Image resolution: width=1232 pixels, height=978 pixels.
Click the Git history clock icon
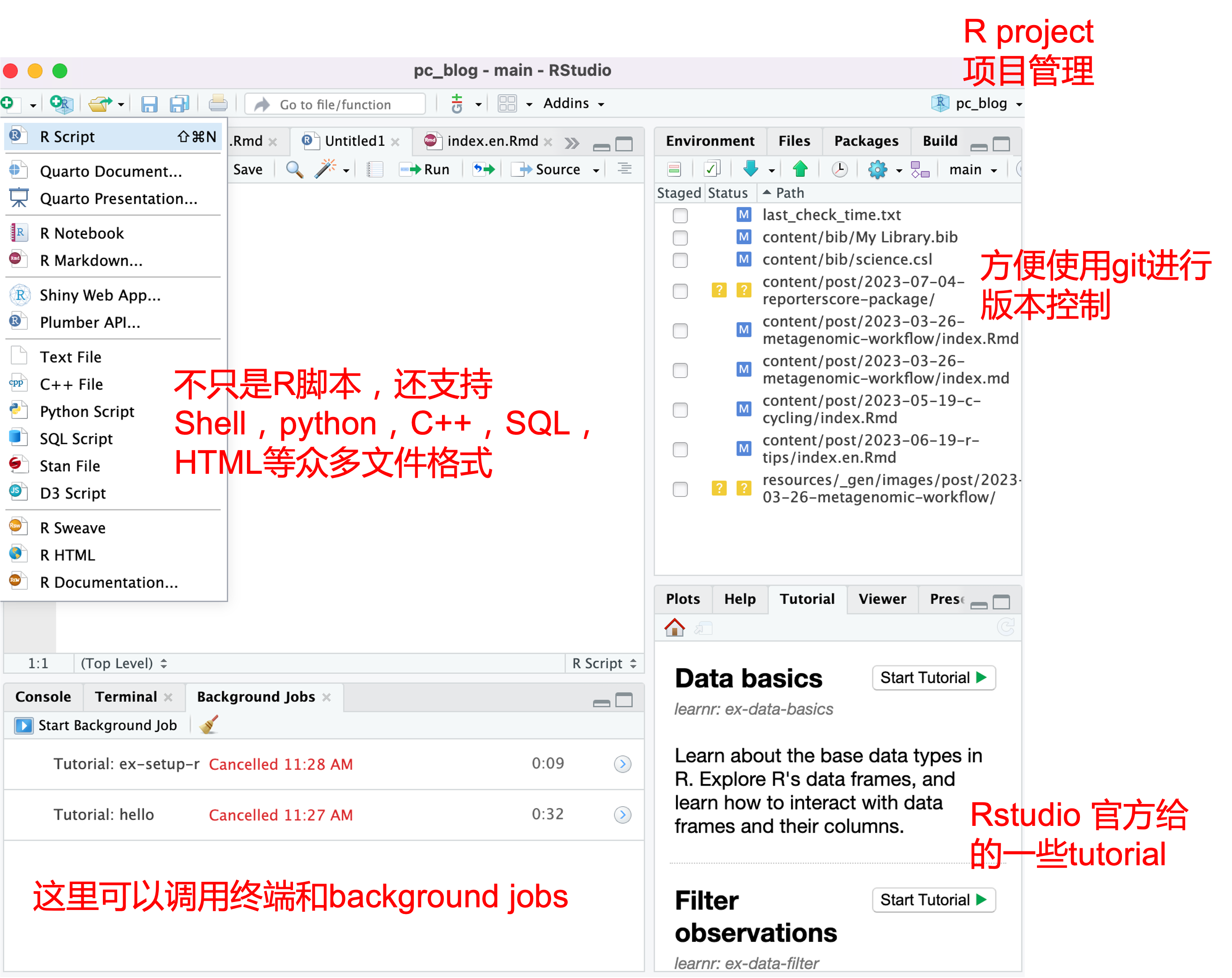coord(839,169)
